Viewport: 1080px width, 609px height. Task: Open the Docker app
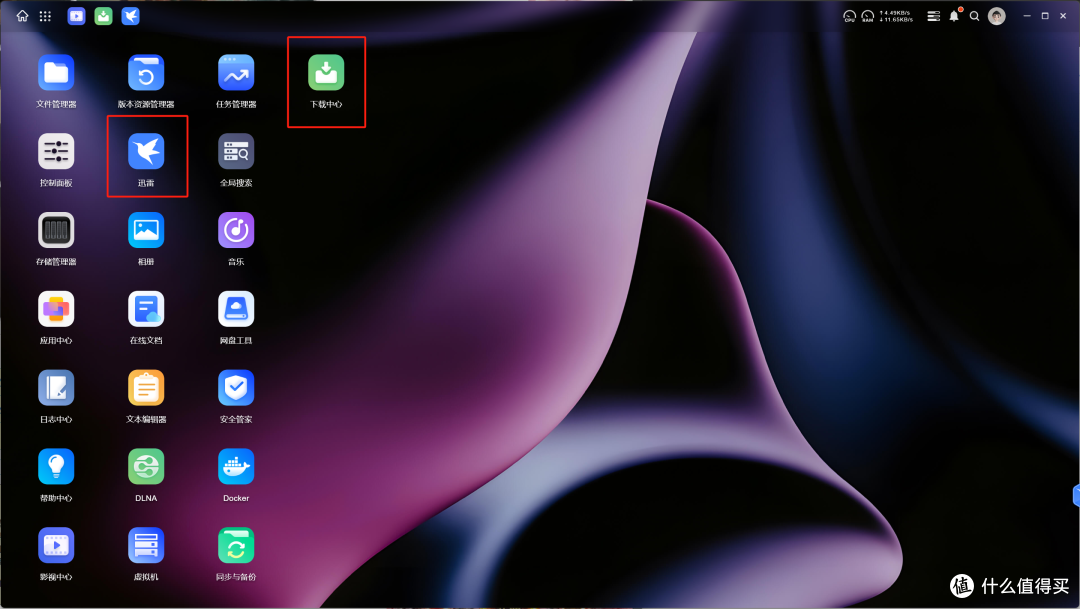point(236,467)
